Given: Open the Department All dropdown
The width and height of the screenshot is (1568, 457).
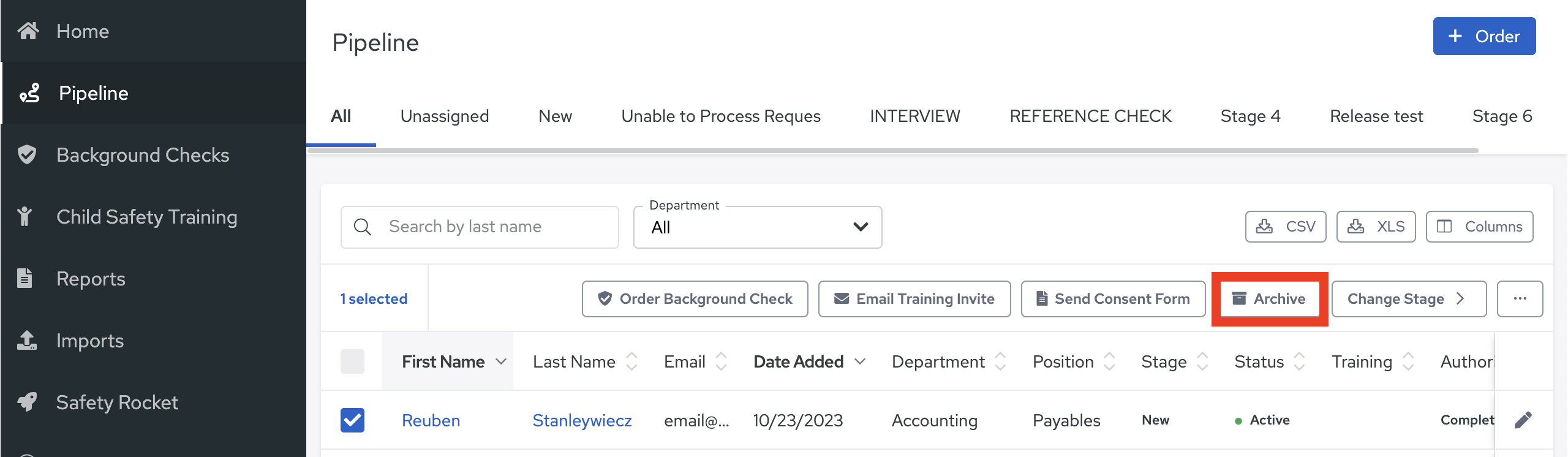Looking at the screenshot, I should tap(758, 227).
